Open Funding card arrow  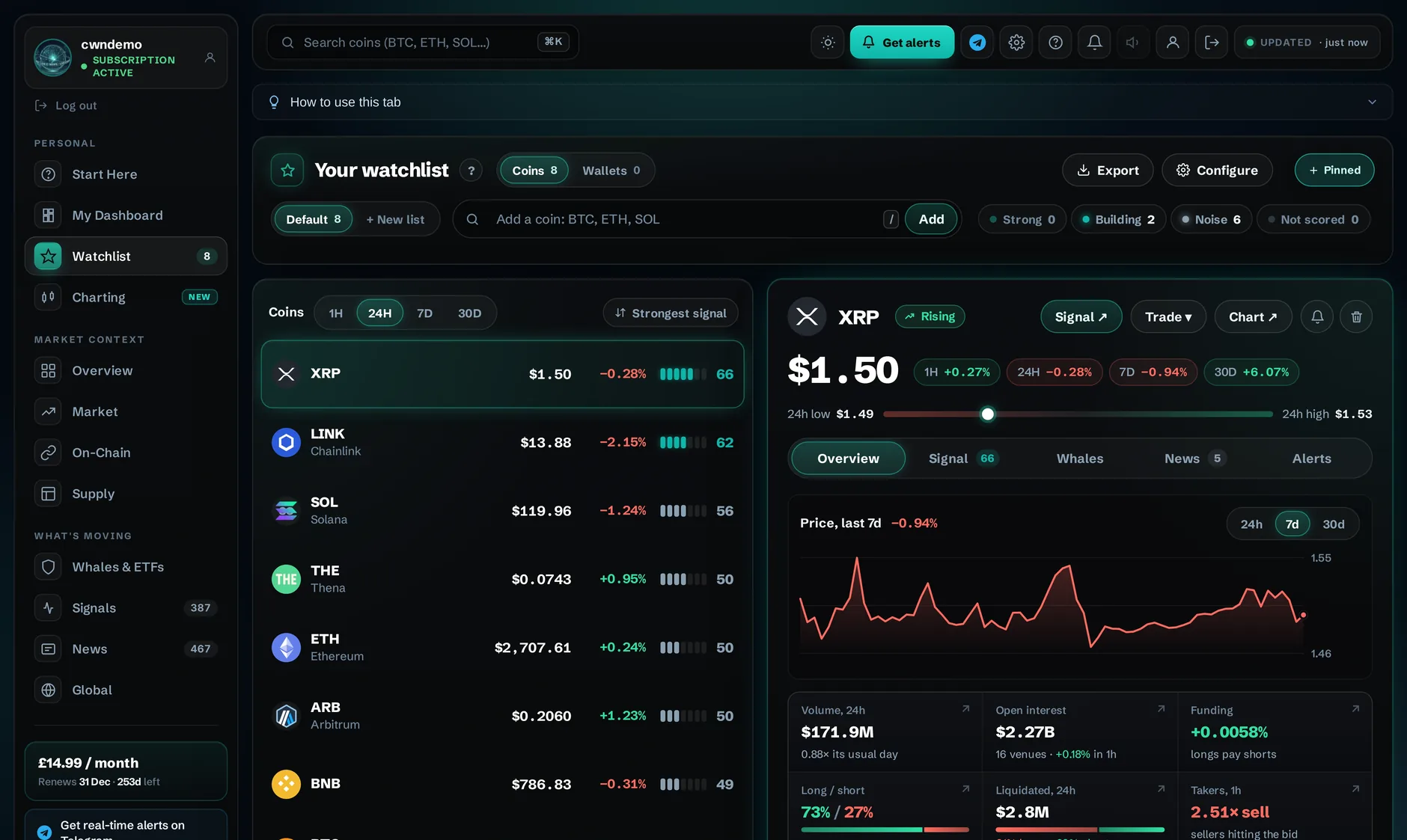point(1355,709)
